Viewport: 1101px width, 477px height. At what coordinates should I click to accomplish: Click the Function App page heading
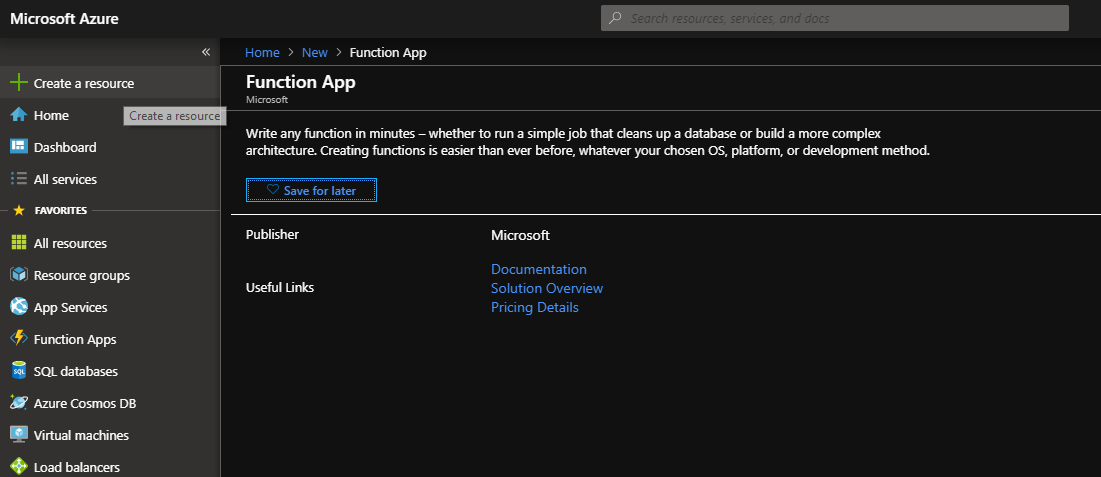point(301,81)
